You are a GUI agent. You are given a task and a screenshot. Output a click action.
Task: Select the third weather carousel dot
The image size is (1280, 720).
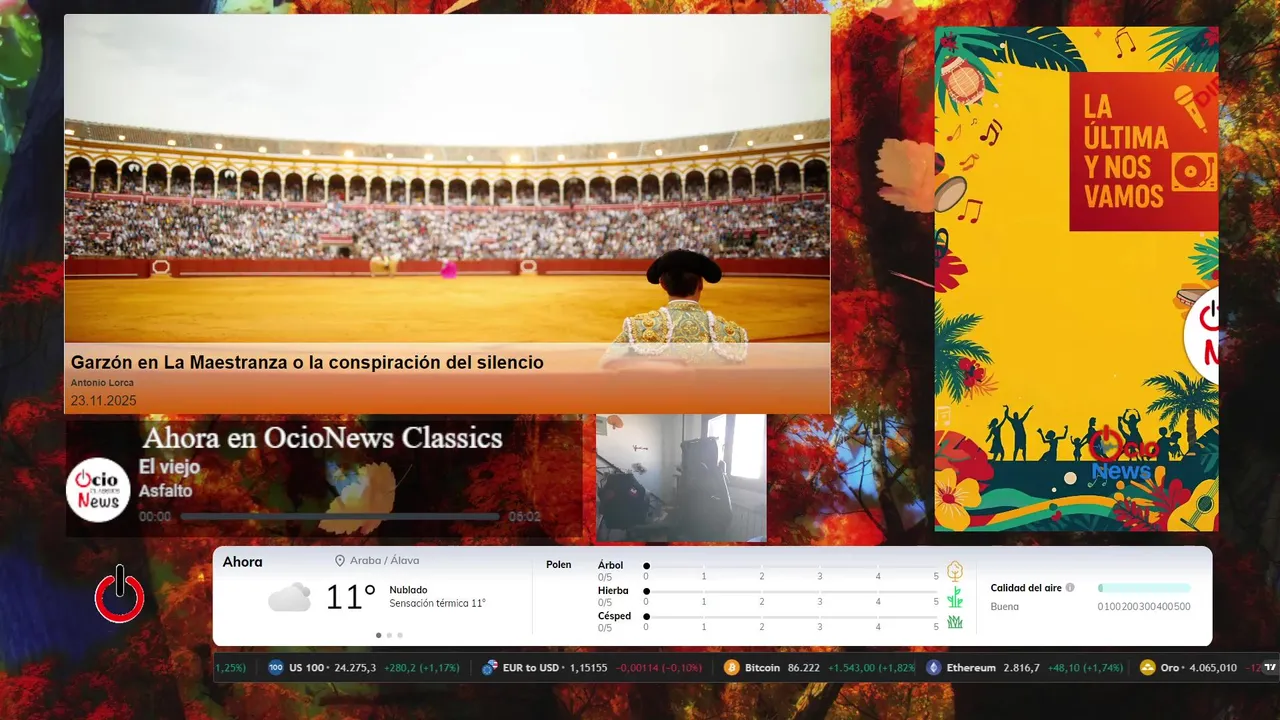pyautogui.click(x=400, y=635)
